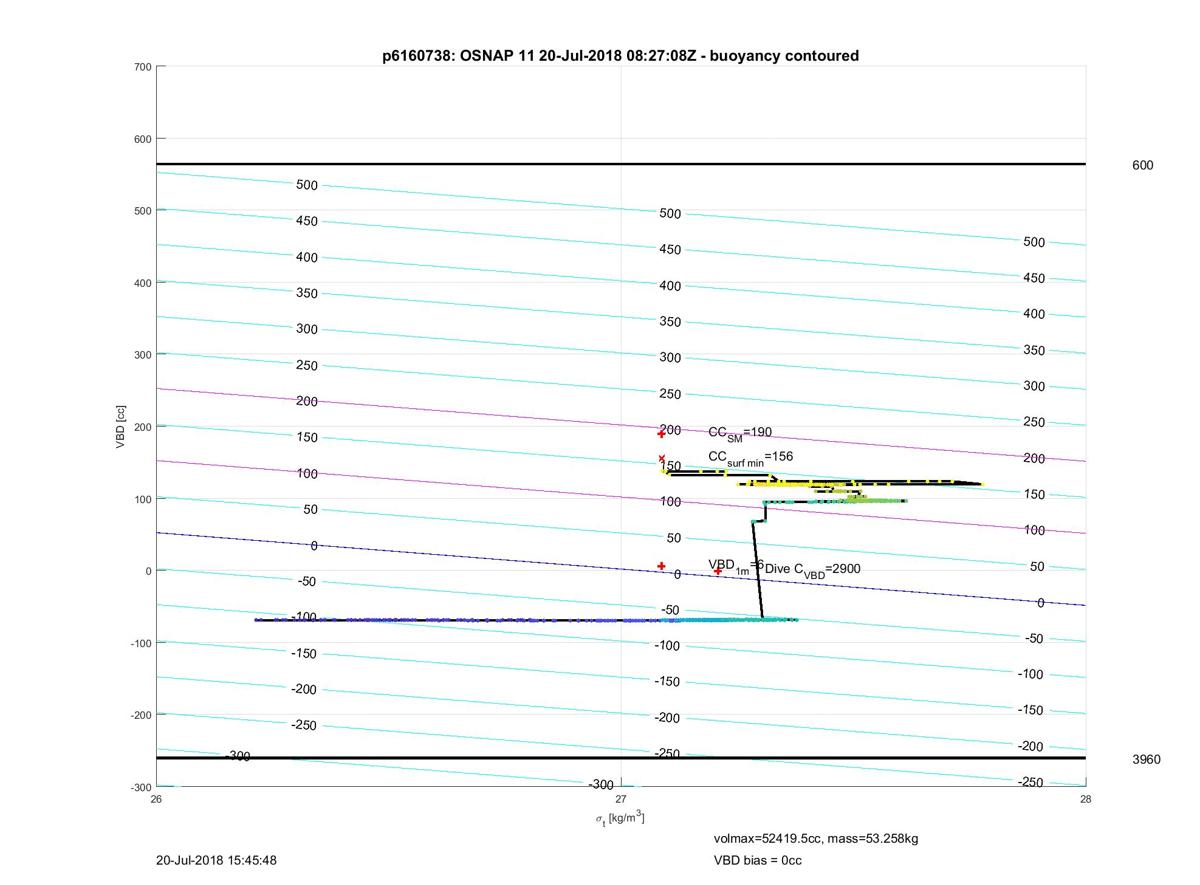Click the red x marker beside CC surf min

click(662, 459)
